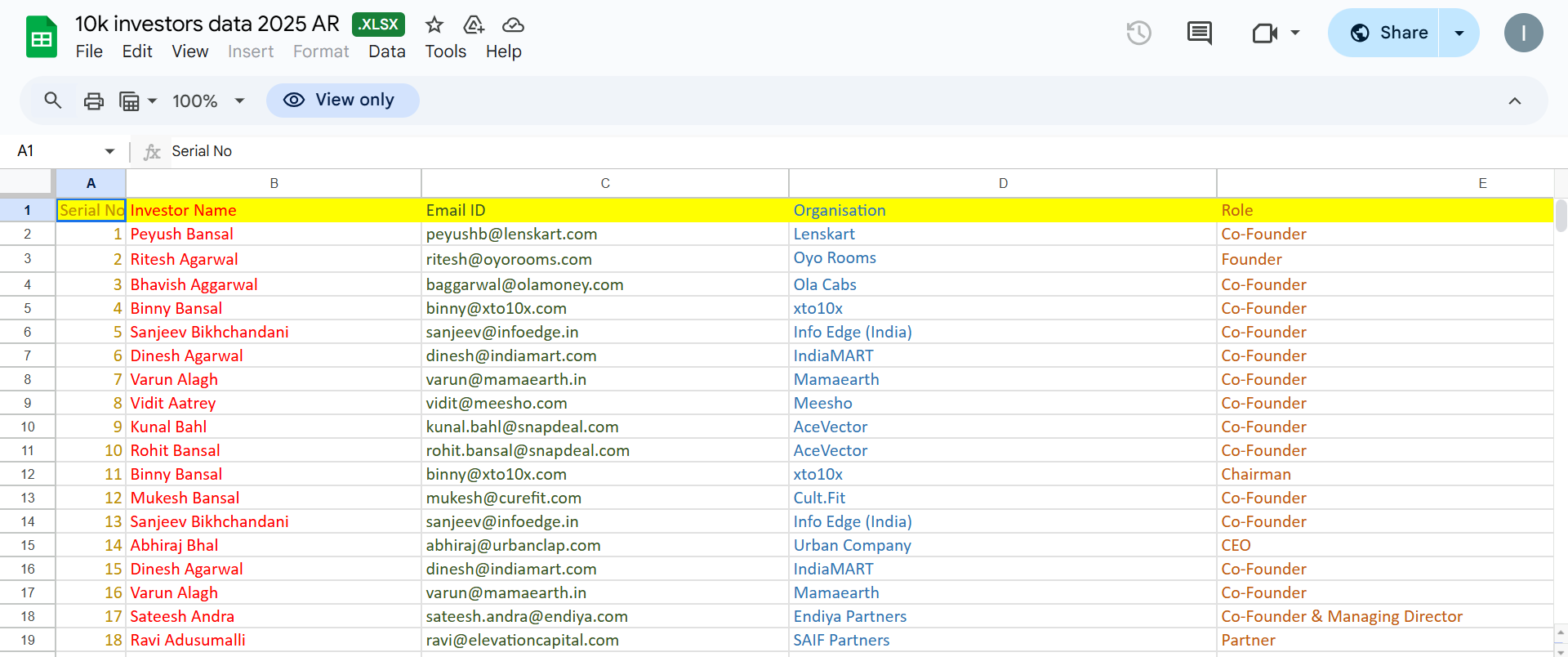
Task: Select column B header
Action: (x=274, y=183)
